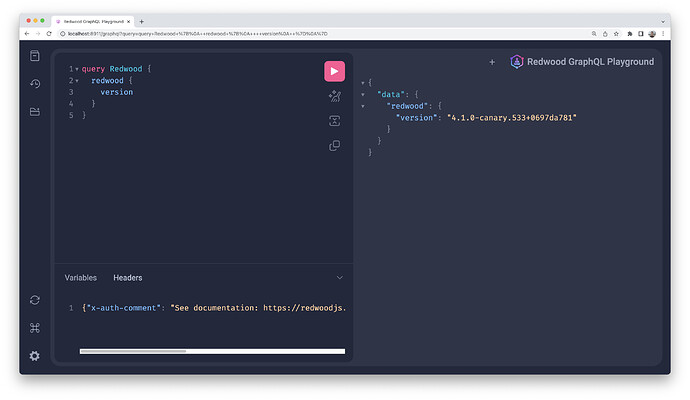Switch to the Variables tab
Screen dimensions: 690x400
[81, 278]
